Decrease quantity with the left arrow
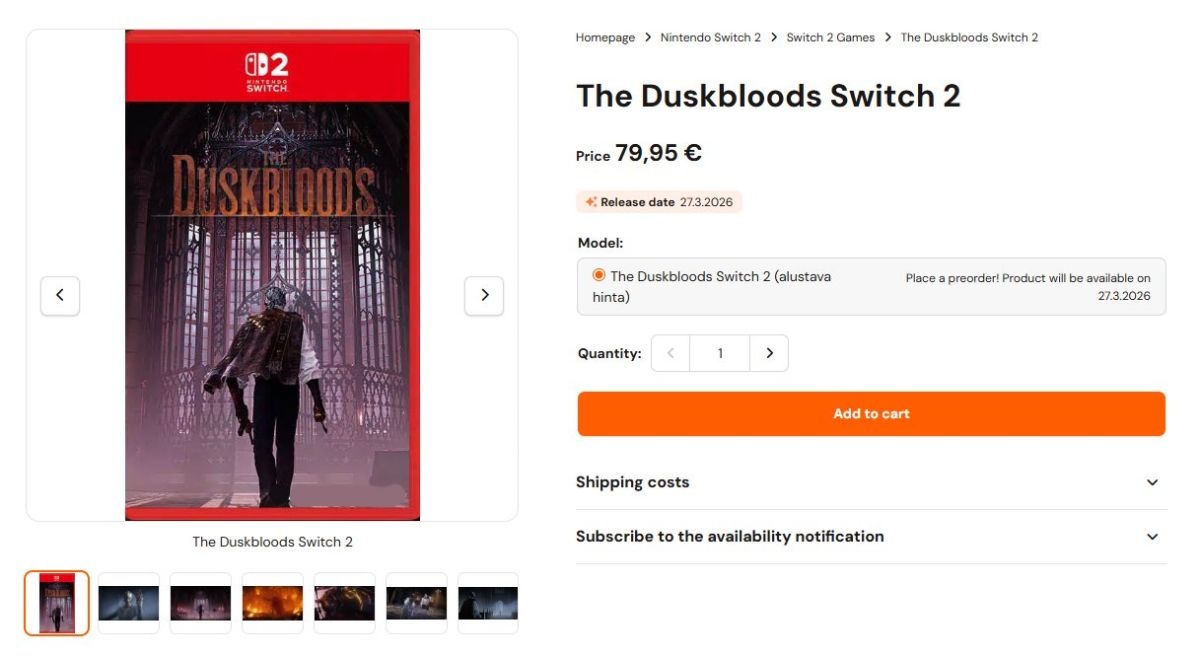 coord(671,353)
